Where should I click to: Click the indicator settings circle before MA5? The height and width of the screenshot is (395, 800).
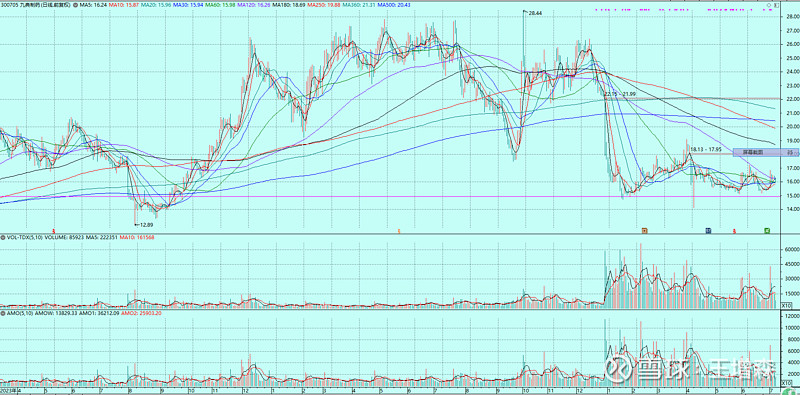(76, 5)
